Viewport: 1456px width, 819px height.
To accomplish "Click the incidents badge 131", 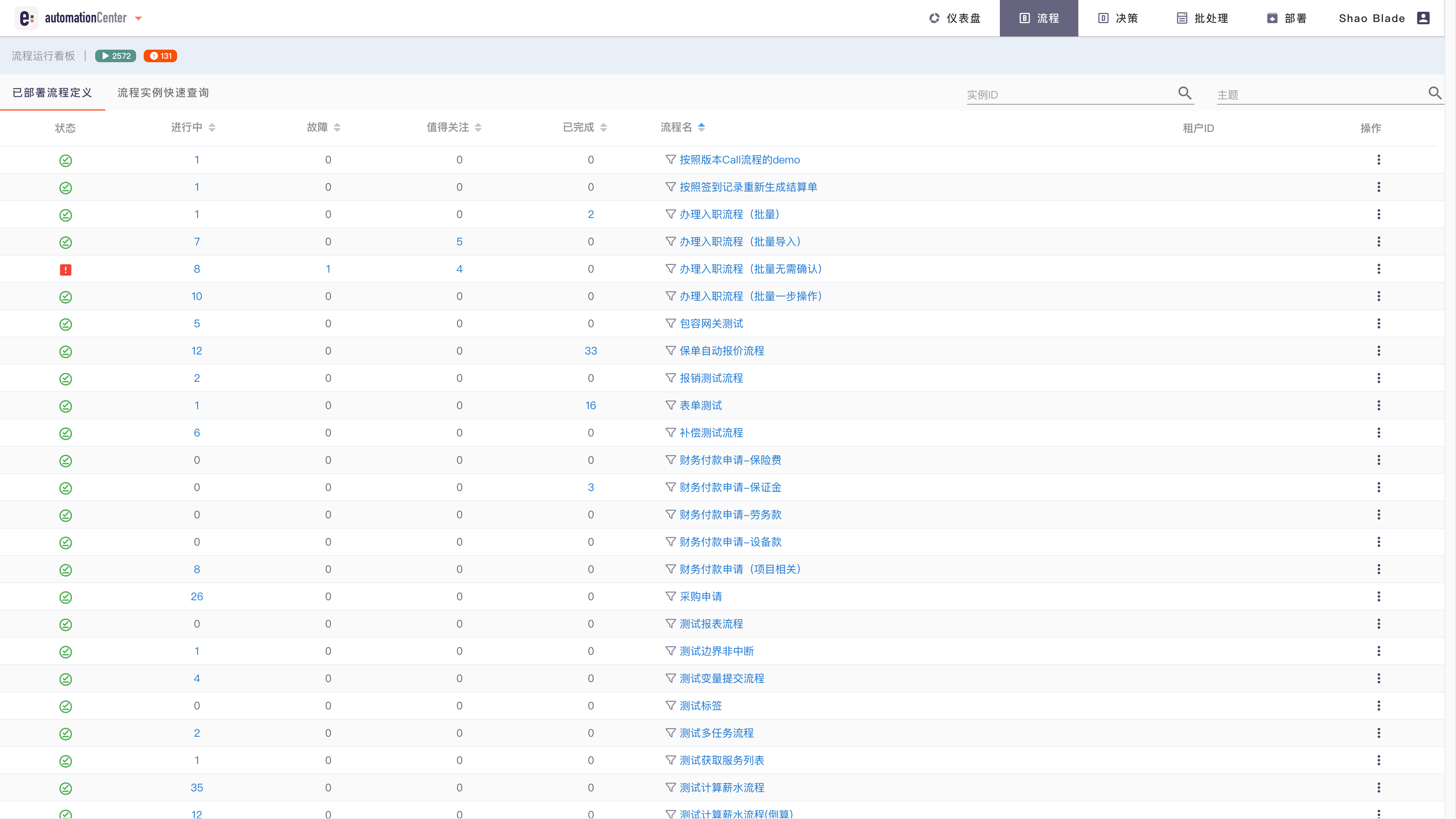I will coord(160,56).
